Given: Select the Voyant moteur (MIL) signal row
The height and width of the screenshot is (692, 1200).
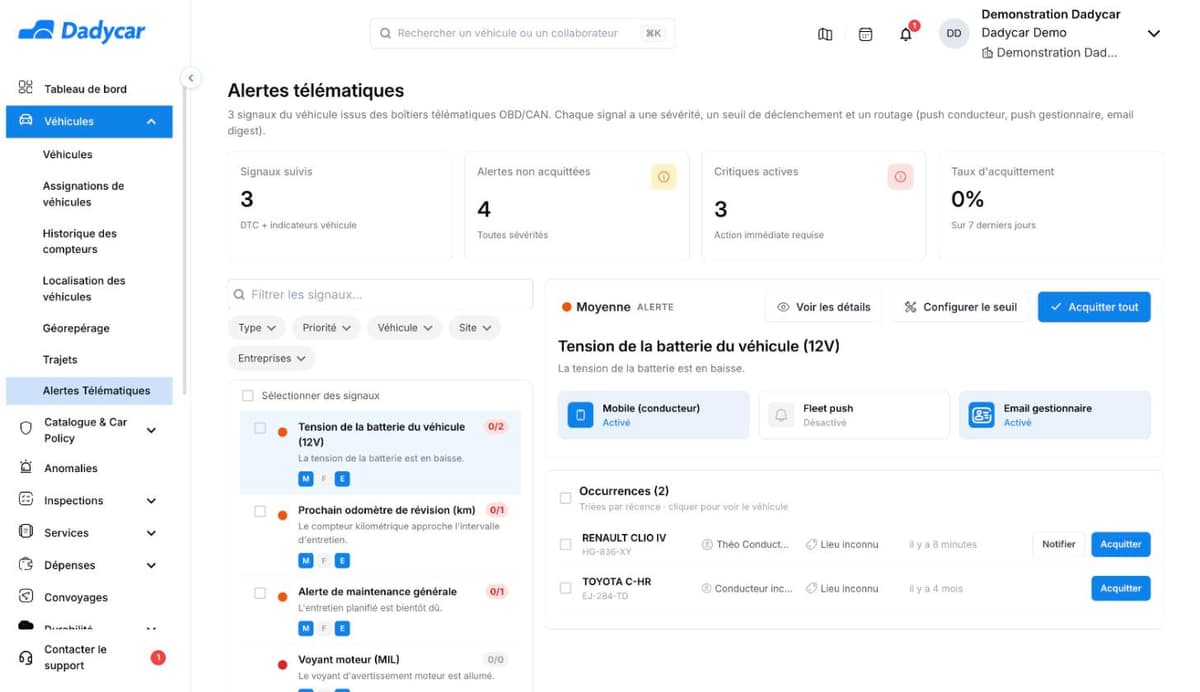Looking at the screenshot, I should [x=380, y=668].
